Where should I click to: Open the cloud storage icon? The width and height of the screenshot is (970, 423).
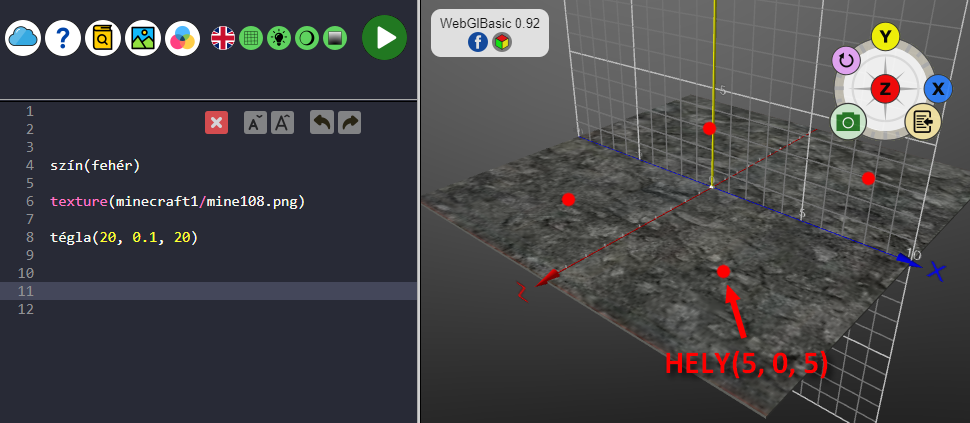(x=23, y=38)
